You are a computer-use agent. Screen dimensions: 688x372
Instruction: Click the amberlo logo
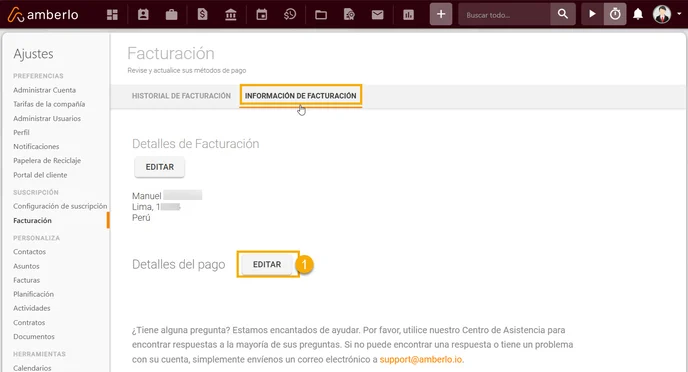[x=43, y=15]
